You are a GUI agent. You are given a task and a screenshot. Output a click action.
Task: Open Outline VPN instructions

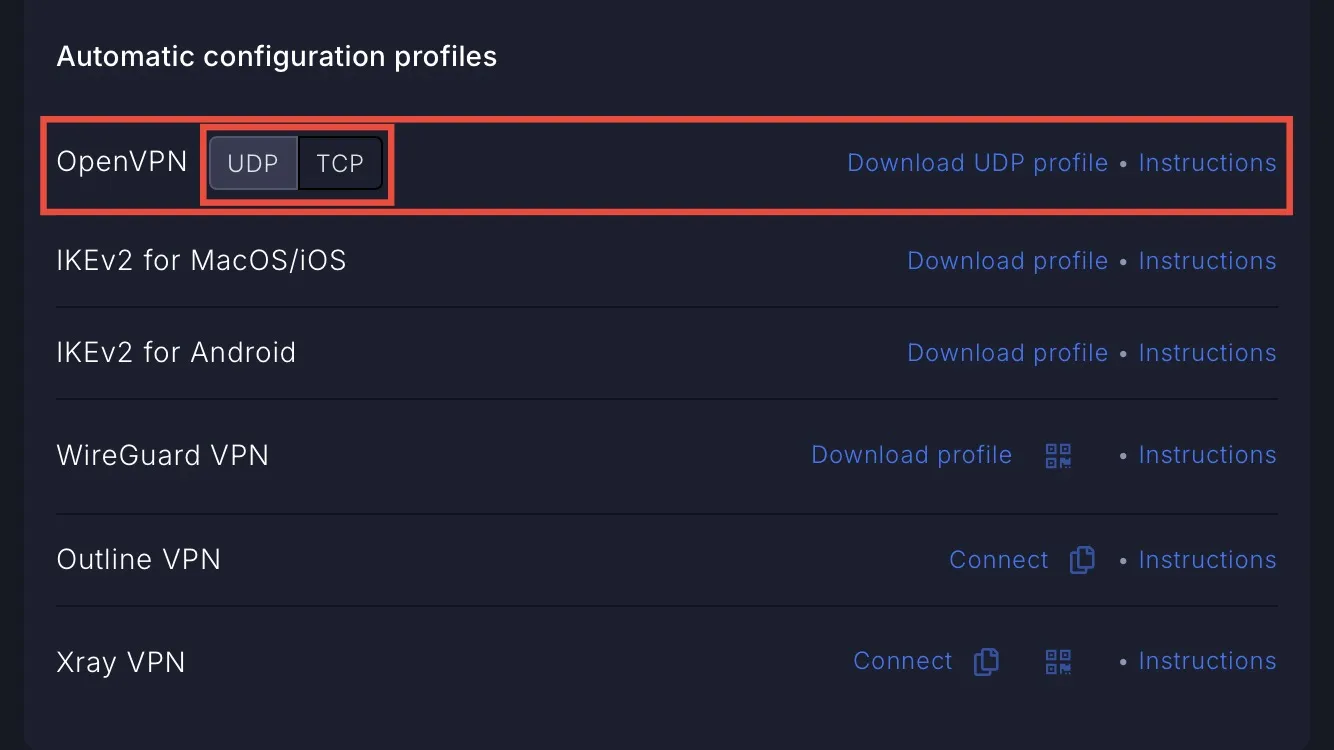point(1207,560)
